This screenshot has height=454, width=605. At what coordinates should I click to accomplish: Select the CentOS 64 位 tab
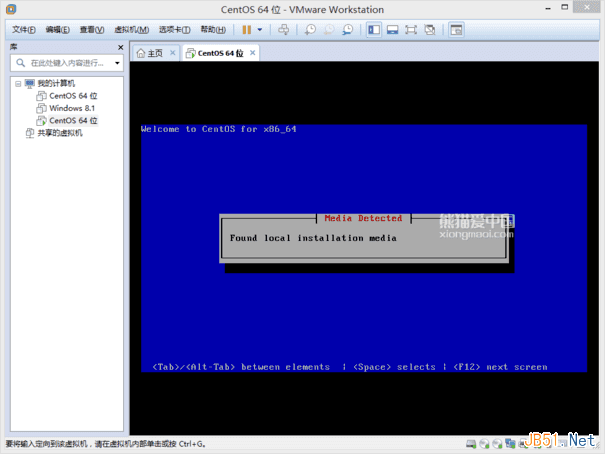click(220, 53)
